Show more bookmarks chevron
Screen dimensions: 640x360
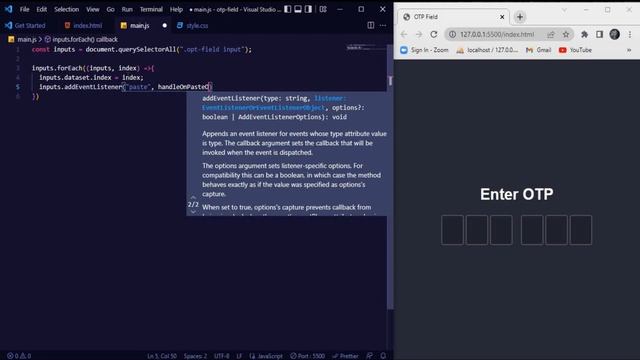(629, 50)
